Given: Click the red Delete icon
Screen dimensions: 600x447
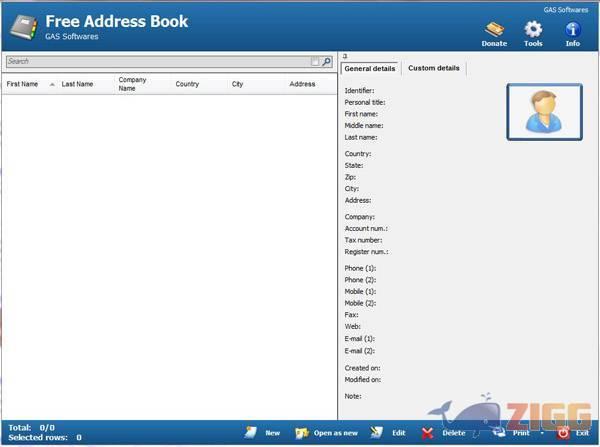Looking at the screenshot, I should (428, 433).
